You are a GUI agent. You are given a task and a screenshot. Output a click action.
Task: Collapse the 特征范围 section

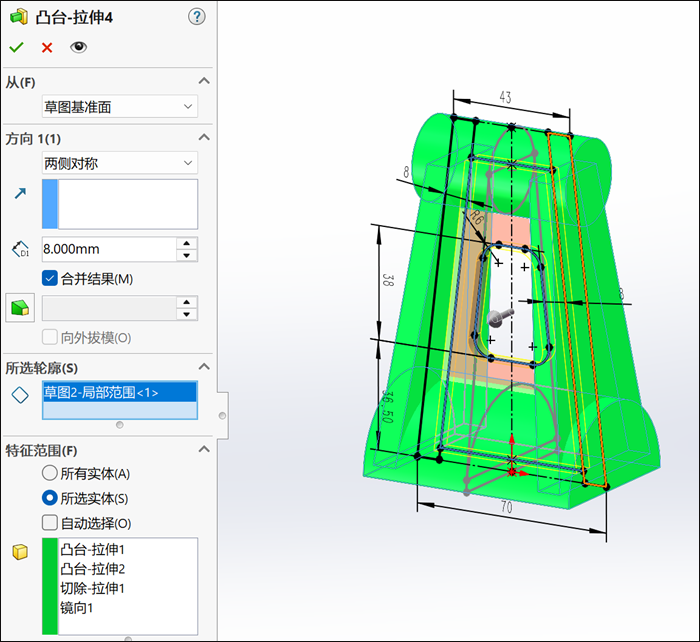tap(204, 450)
